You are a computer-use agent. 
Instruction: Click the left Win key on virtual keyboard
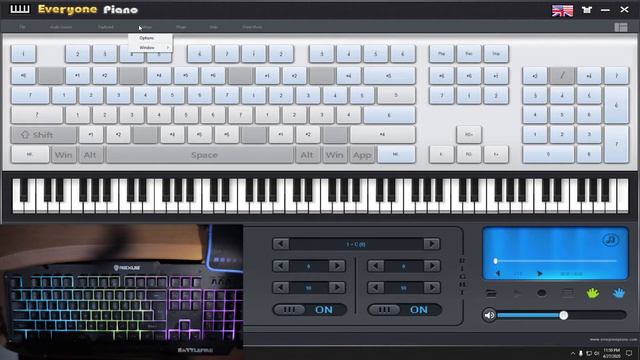[63, 155]
